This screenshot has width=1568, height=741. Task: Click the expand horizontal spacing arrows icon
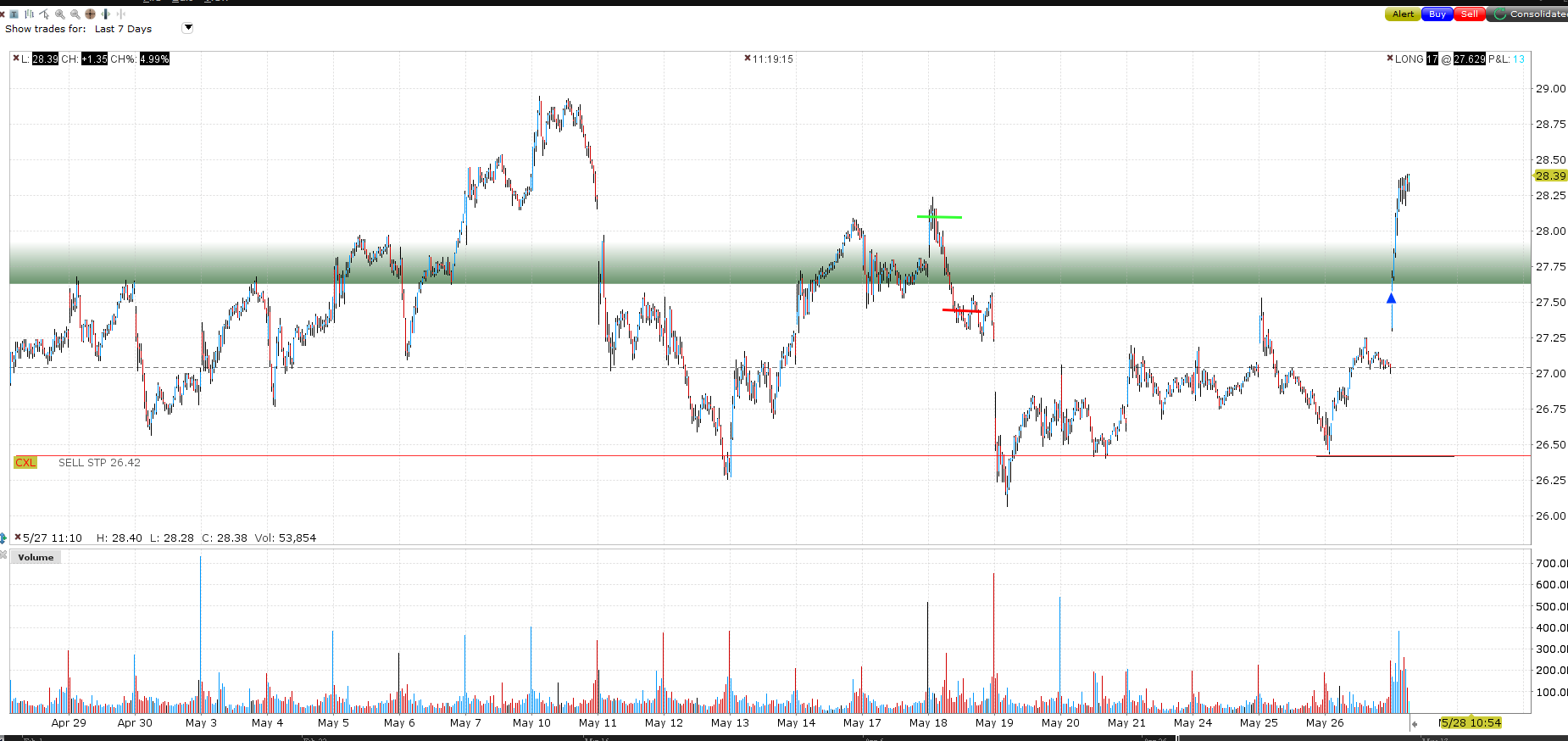point(105,14)
